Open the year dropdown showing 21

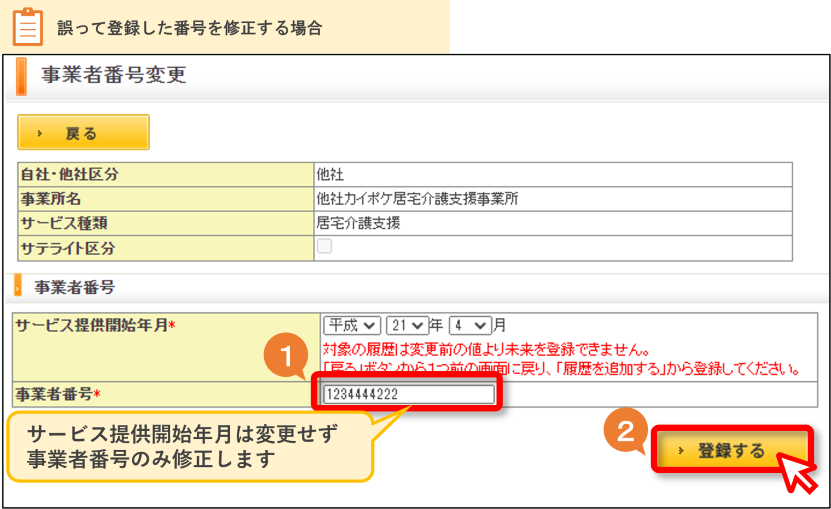click(407, 325)
